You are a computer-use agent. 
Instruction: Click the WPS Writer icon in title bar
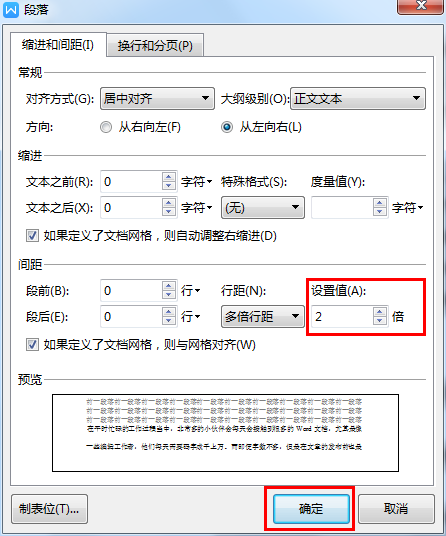click(11, 10)
